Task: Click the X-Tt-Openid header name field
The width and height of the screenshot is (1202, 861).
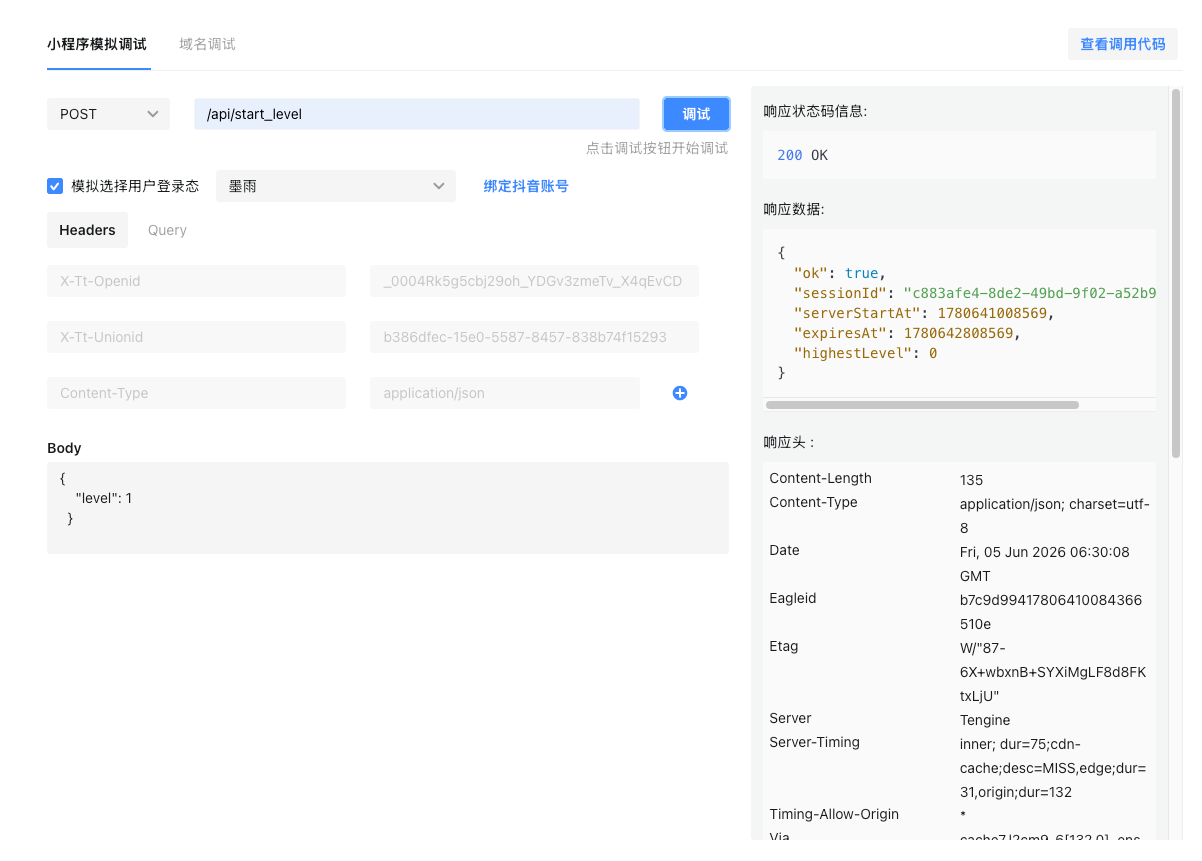Action: [x=196, y=281]
